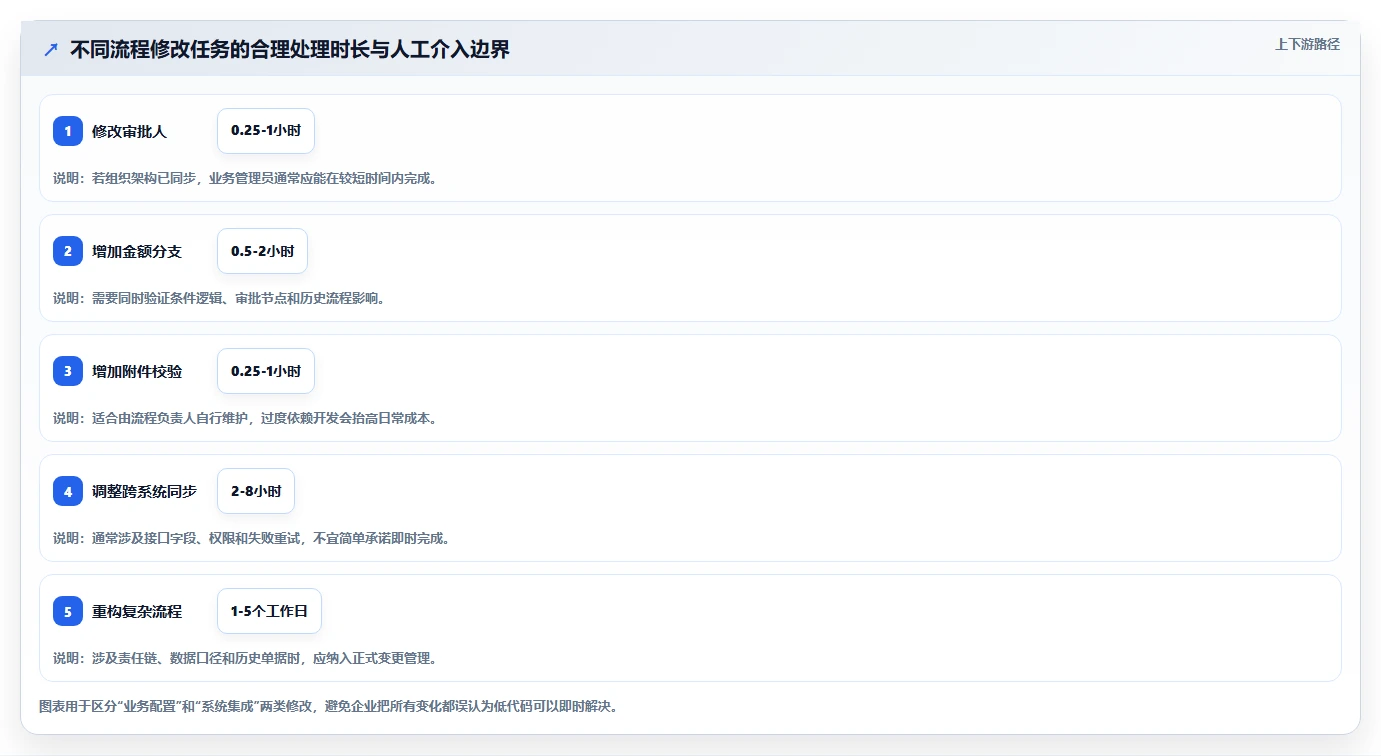Click the note starting 涉及责任链

tap(245, 658)
